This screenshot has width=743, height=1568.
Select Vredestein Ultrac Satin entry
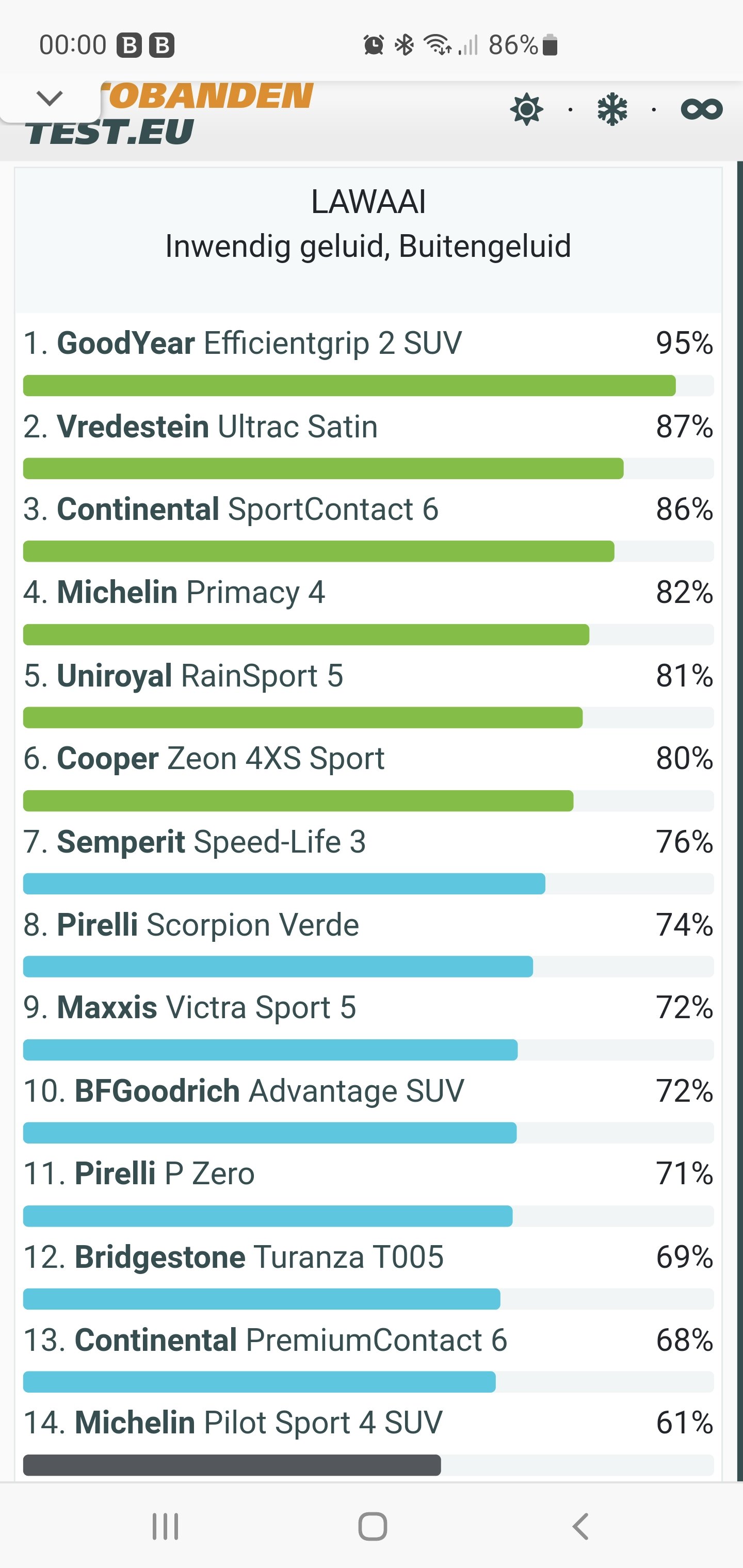(217, 427)
